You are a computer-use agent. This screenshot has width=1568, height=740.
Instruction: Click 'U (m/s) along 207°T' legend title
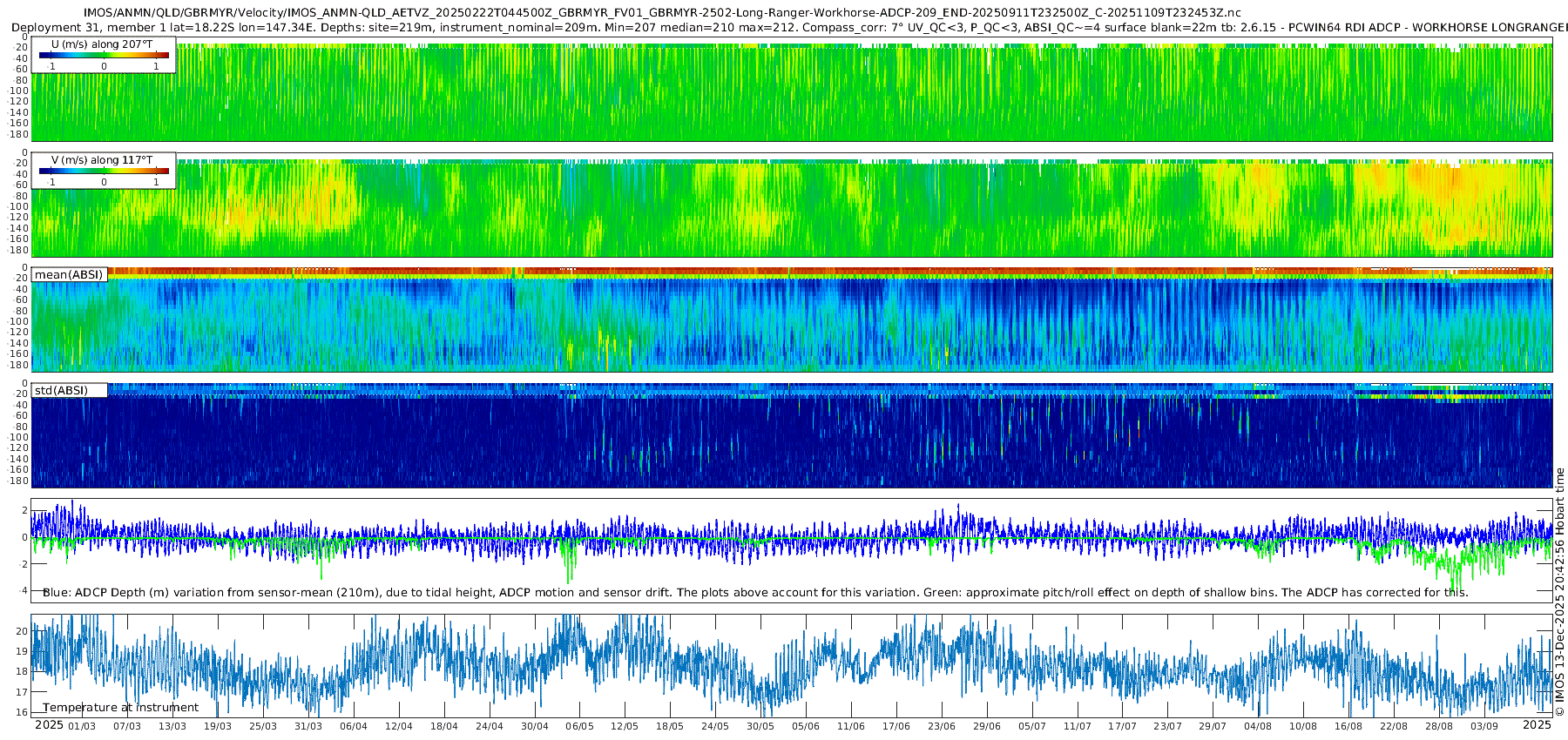click(x=102, y=44)
